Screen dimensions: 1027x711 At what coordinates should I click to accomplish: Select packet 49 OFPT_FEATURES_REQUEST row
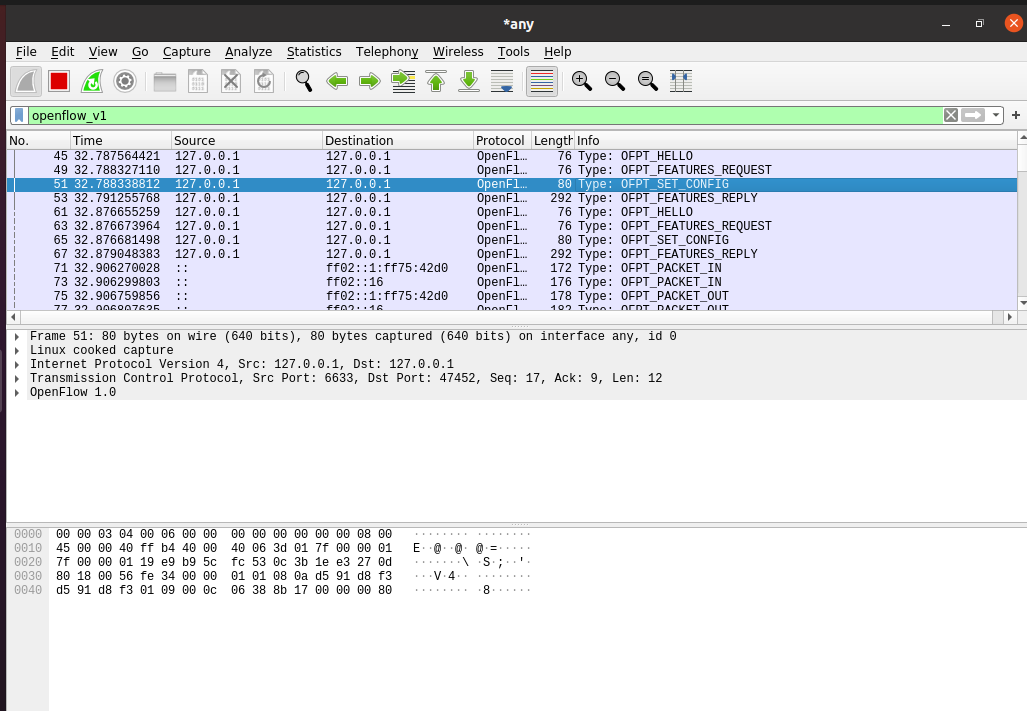tap(512, 170)
